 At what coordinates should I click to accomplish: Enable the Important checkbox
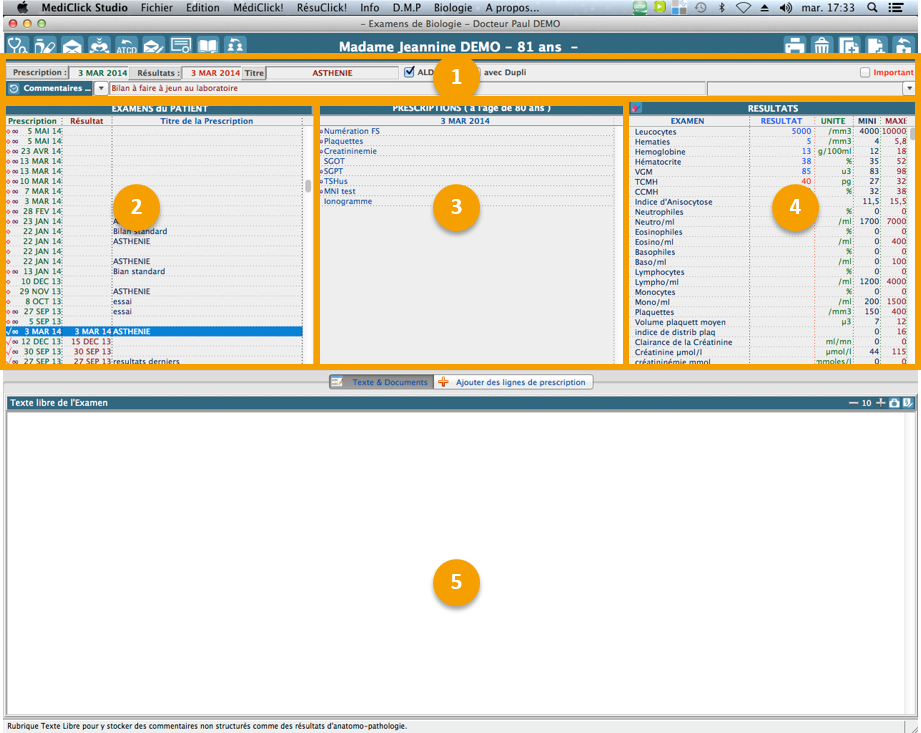tap(865, 72)
